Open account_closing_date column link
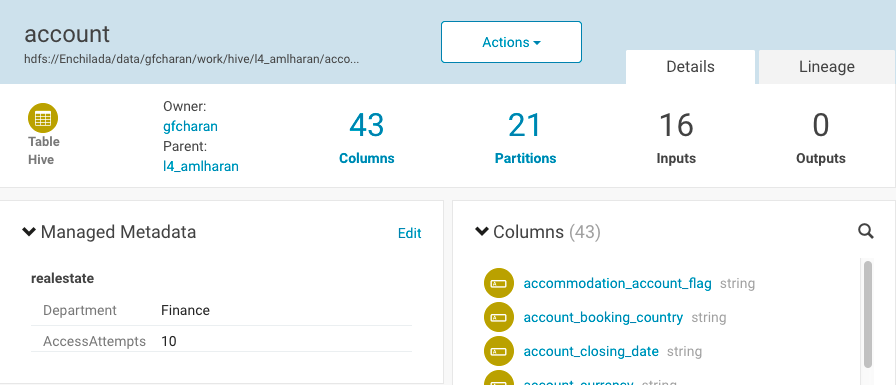The image size is (896, 385). click(x=591, y=351)
